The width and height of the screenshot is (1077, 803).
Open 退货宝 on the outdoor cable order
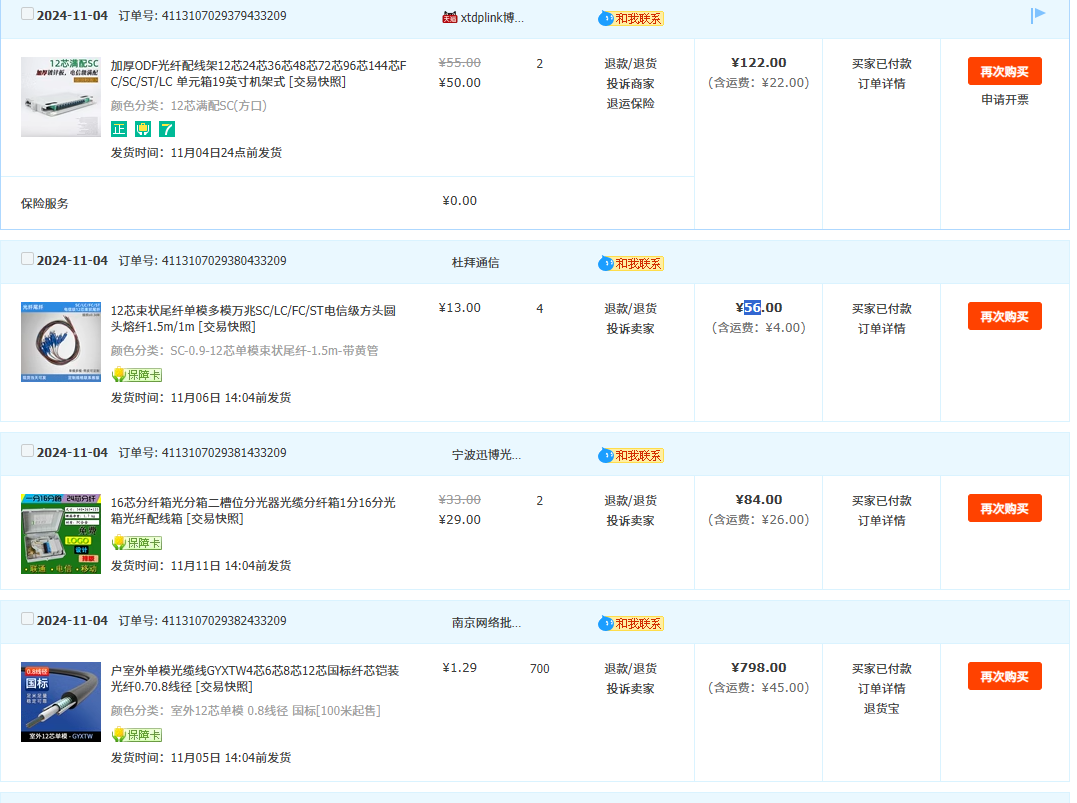click(881, 708)
